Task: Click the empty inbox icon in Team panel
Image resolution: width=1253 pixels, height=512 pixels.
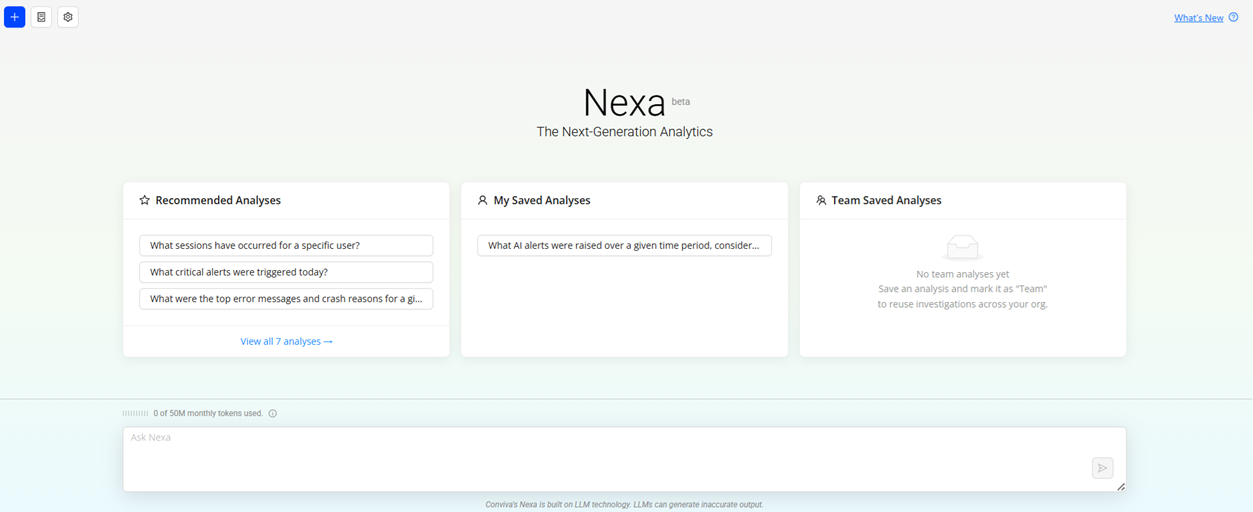Action: click(962, 248)
